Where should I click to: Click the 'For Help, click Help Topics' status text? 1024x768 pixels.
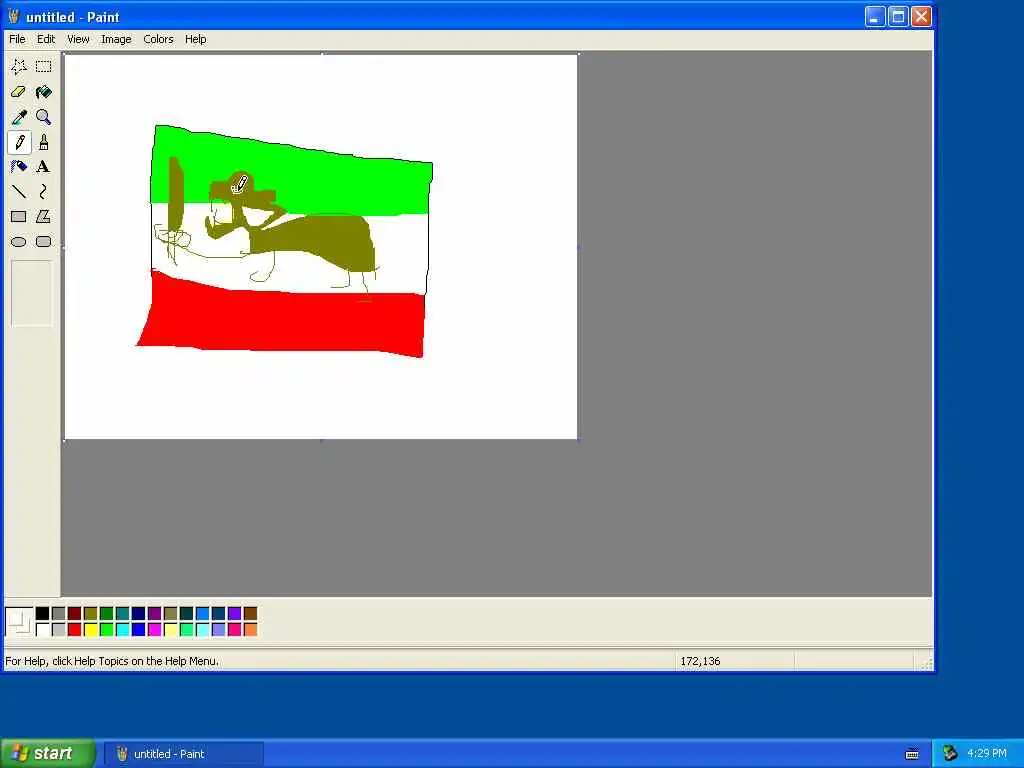[x=112, y=661]
